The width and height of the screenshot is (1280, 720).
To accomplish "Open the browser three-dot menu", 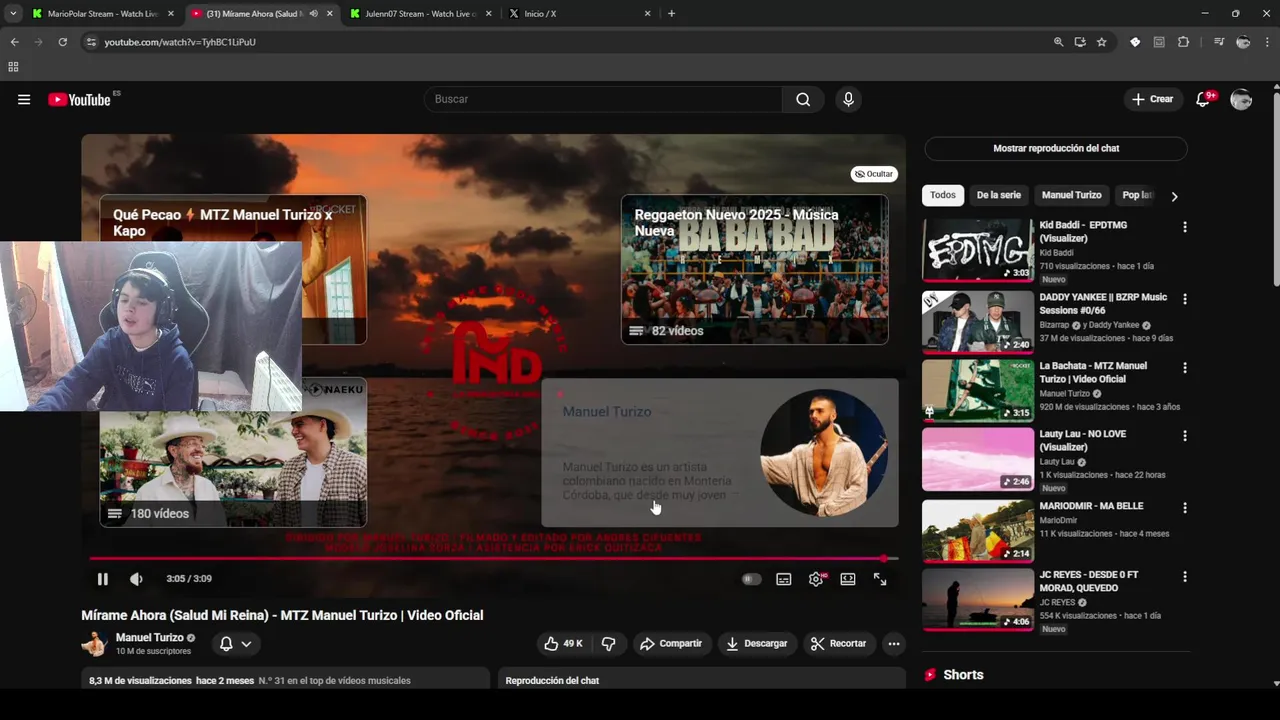I will tap(1267, 42).
